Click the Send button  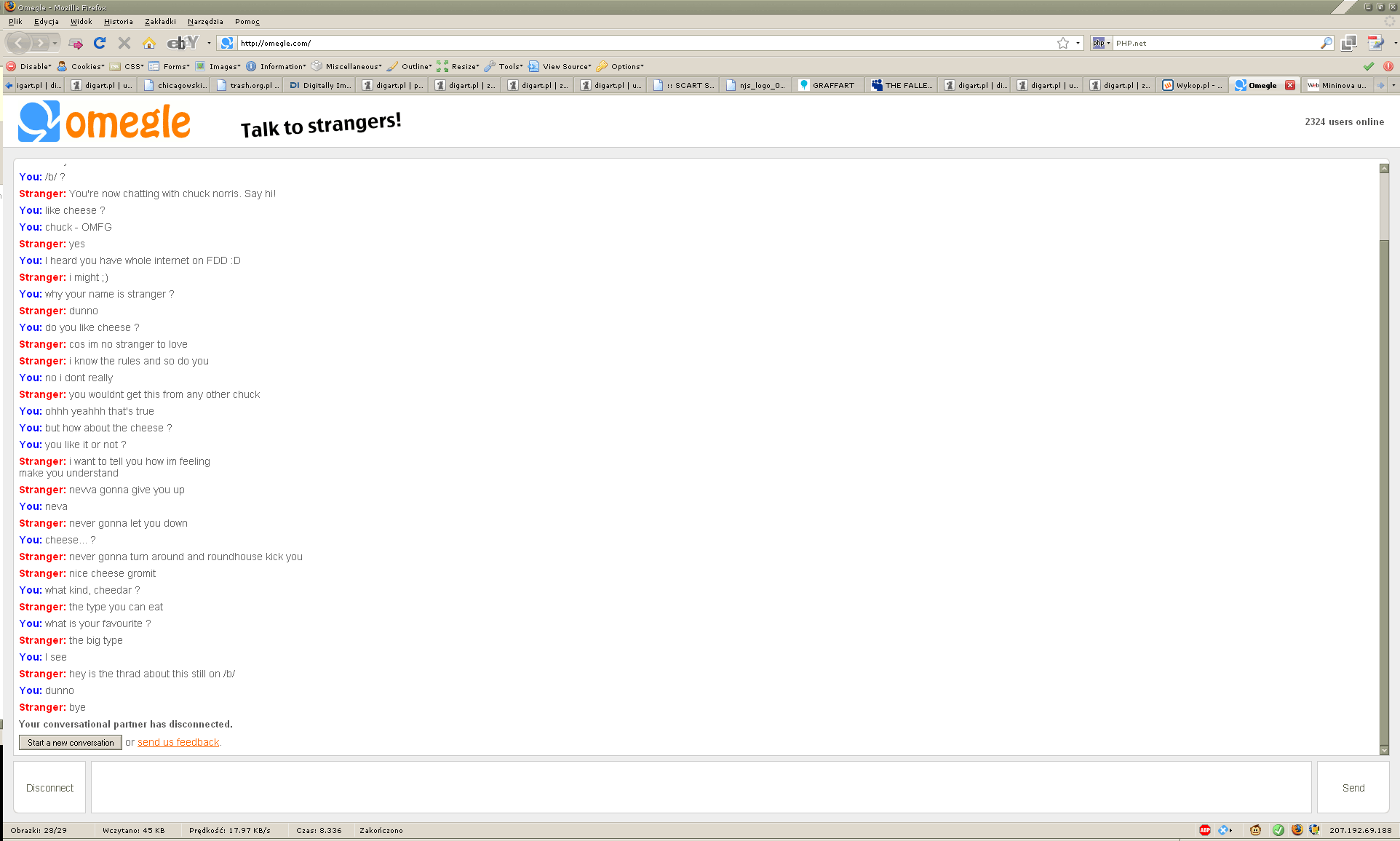point(1353,788)
